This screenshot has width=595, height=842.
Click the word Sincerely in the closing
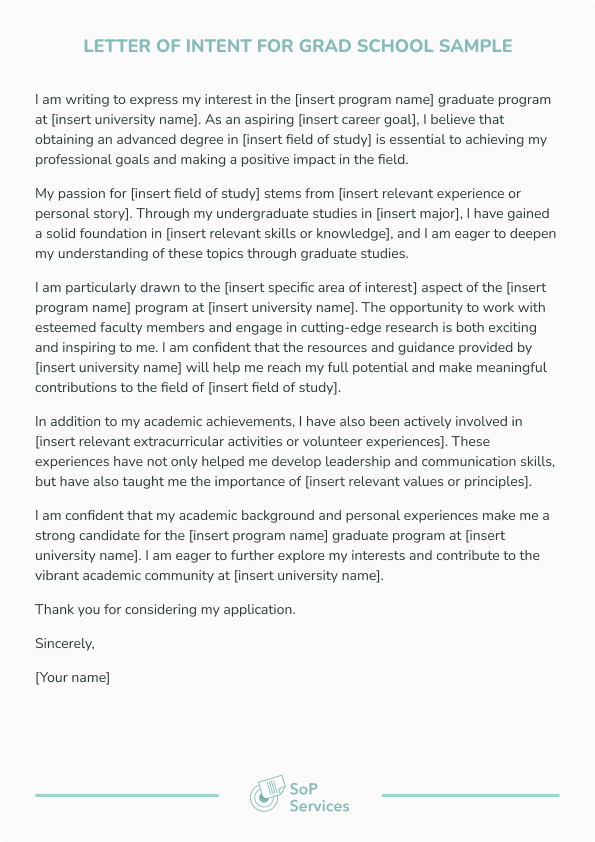[64, 643]
